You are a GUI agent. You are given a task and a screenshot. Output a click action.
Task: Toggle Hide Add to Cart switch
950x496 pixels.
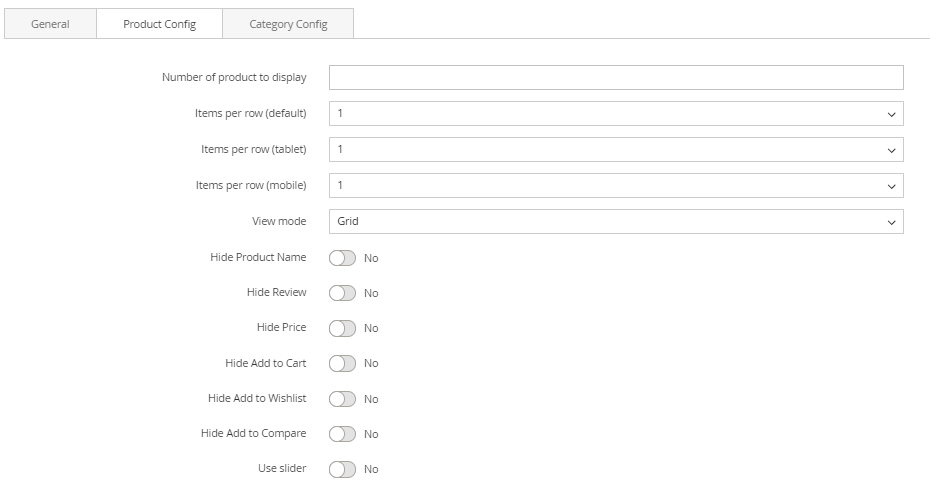[342, 364]
